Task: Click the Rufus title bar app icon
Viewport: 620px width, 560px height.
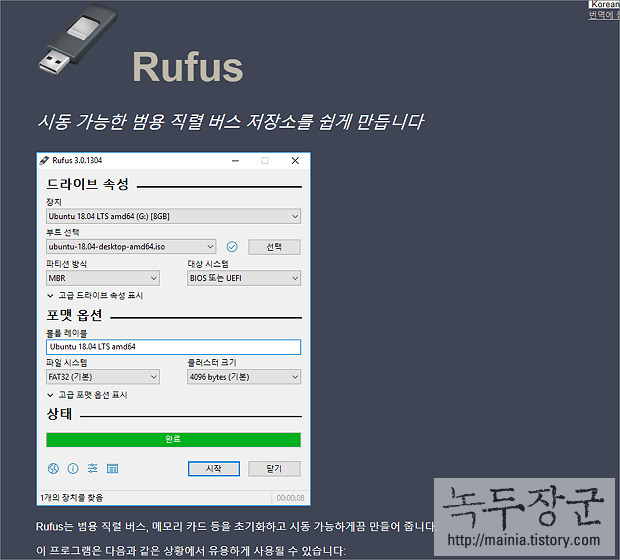Action: (44, 161)
